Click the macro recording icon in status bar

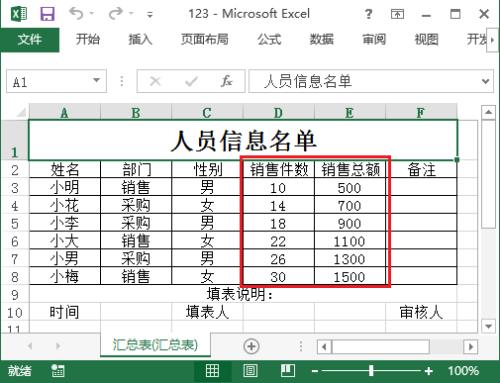coord(57,371)
